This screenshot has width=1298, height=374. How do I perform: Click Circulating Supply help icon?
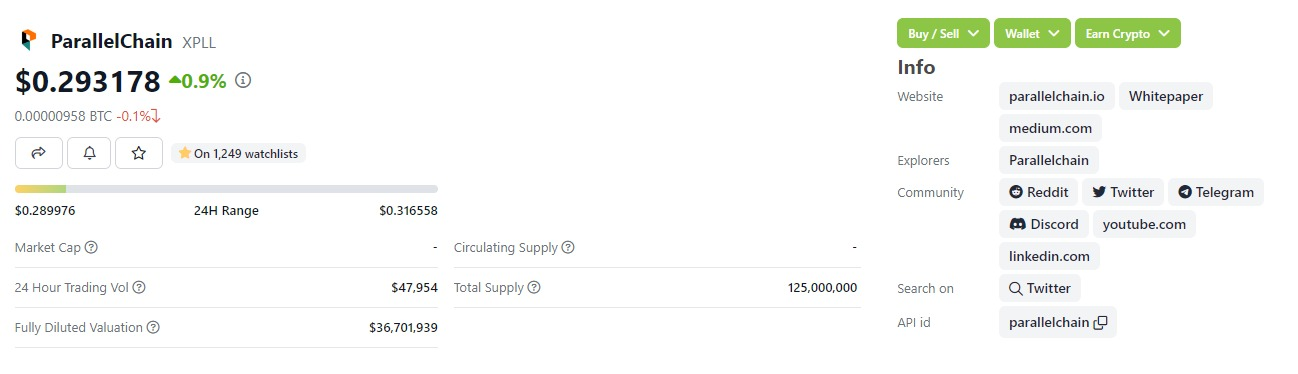point(568,247)
